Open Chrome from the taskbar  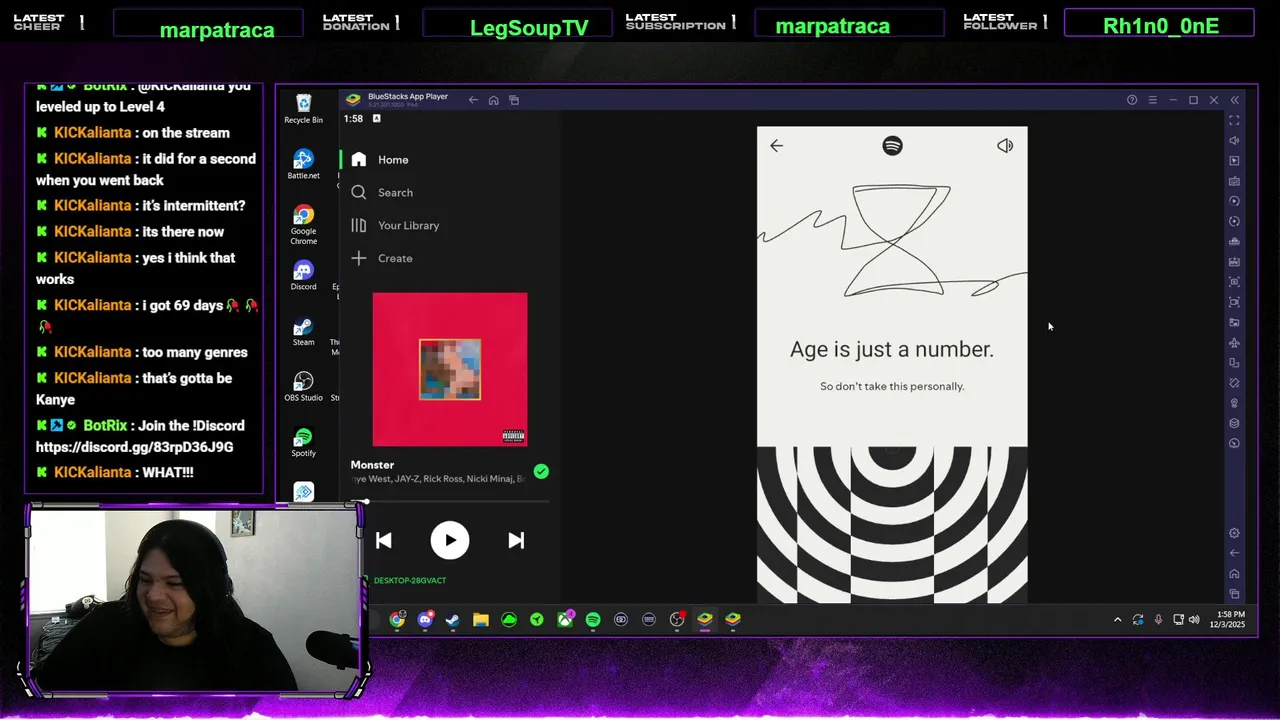pos(397,619)
